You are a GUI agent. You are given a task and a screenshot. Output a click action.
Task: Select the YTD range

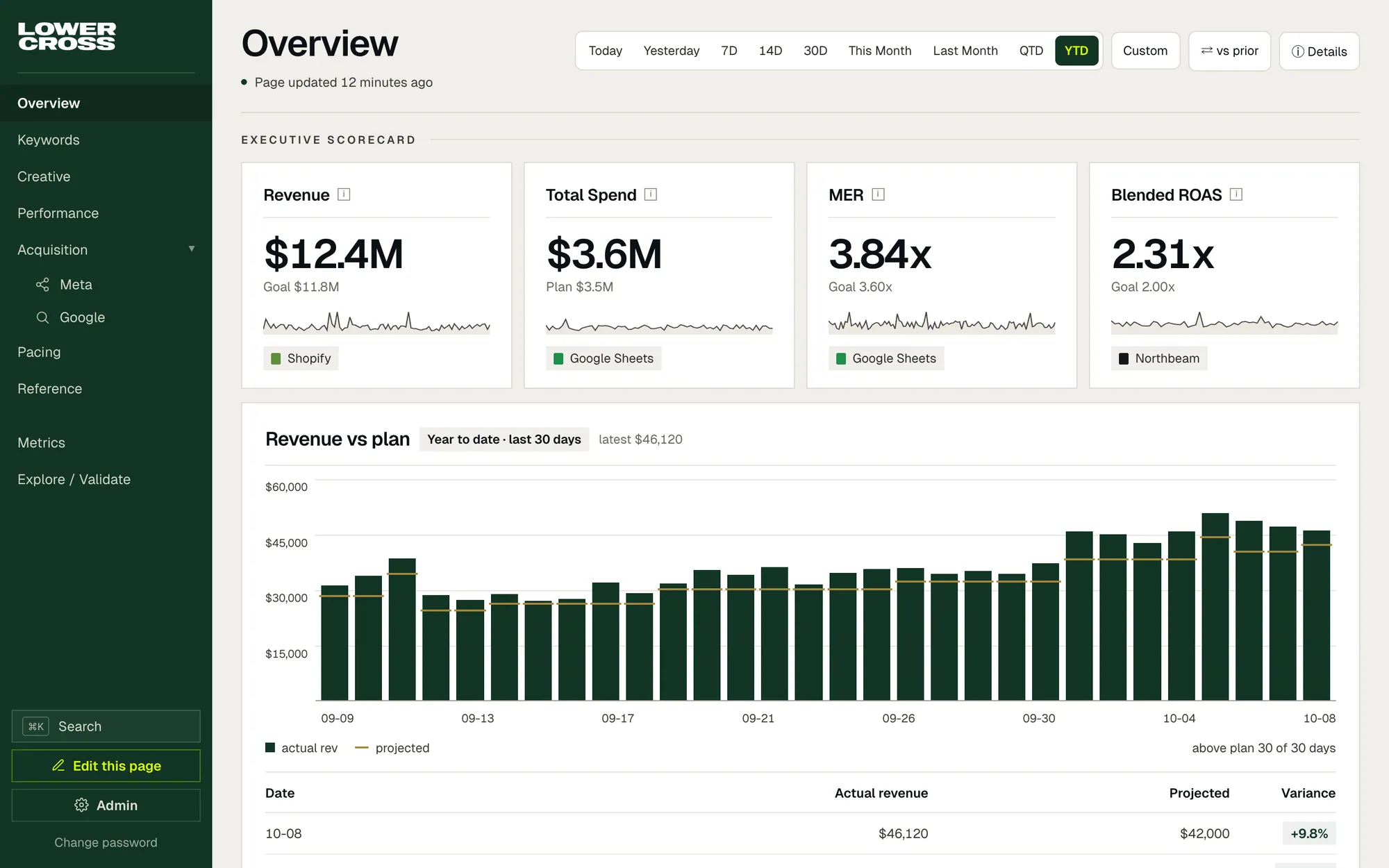coord(1076,51)
